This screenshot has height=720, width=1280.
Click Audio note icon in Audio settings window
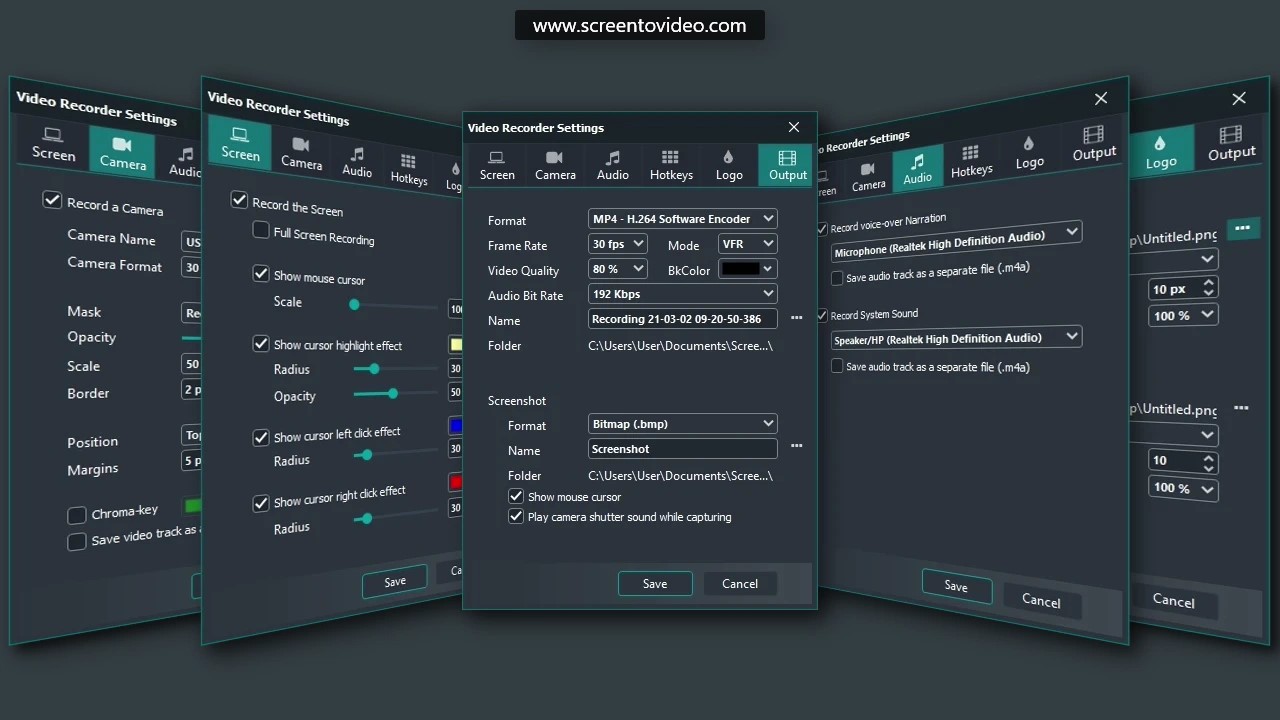(917, 160)
